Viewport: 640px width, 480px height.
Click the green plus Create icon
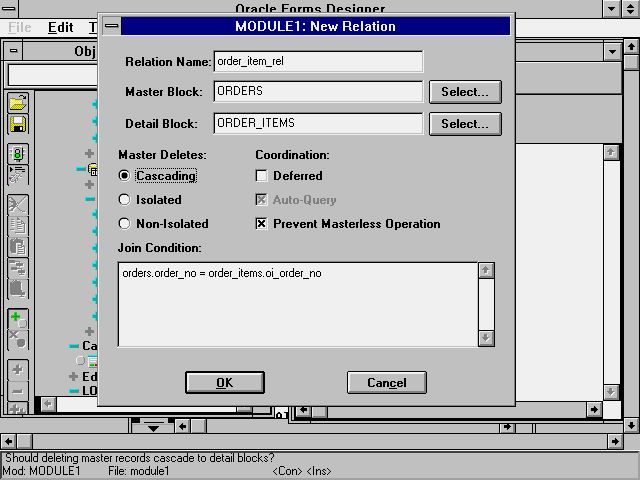[18, 320]
